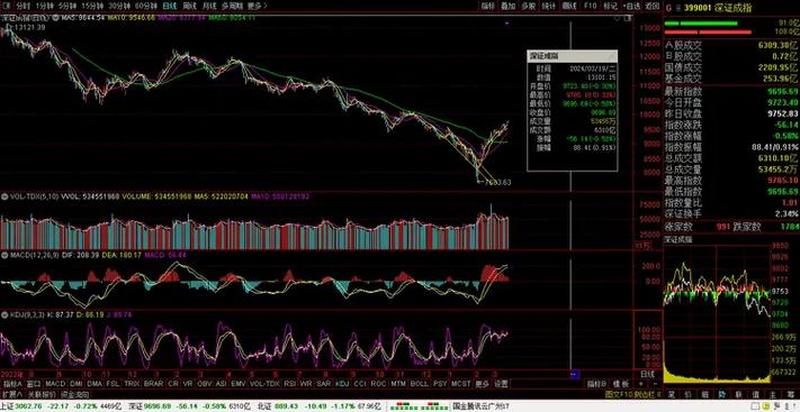The height and width of the screenshot is (412, 800).
Task: Select the MCST indicator tab
Action: (461, 383)
